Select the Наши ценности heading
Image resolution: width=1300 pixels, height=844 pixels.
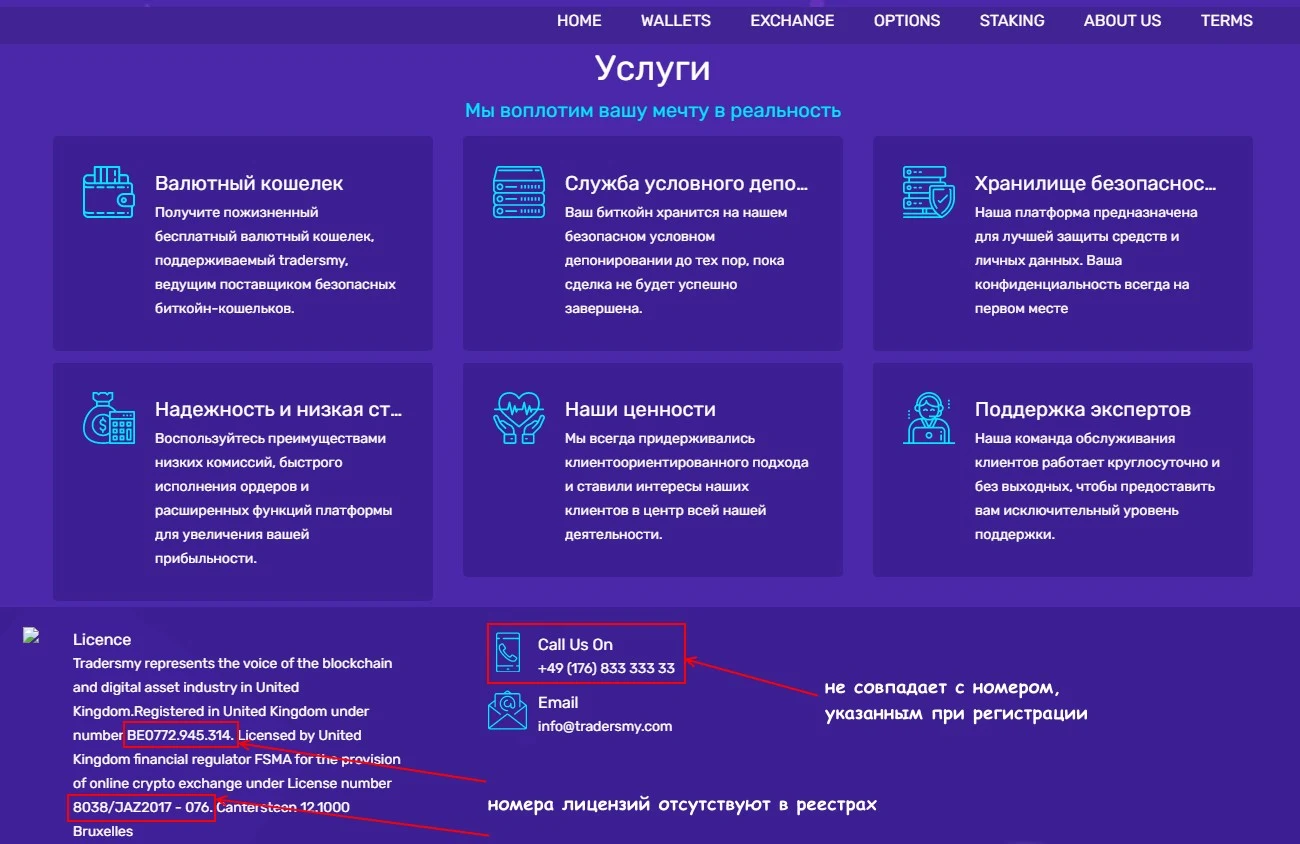coord(640,409)
